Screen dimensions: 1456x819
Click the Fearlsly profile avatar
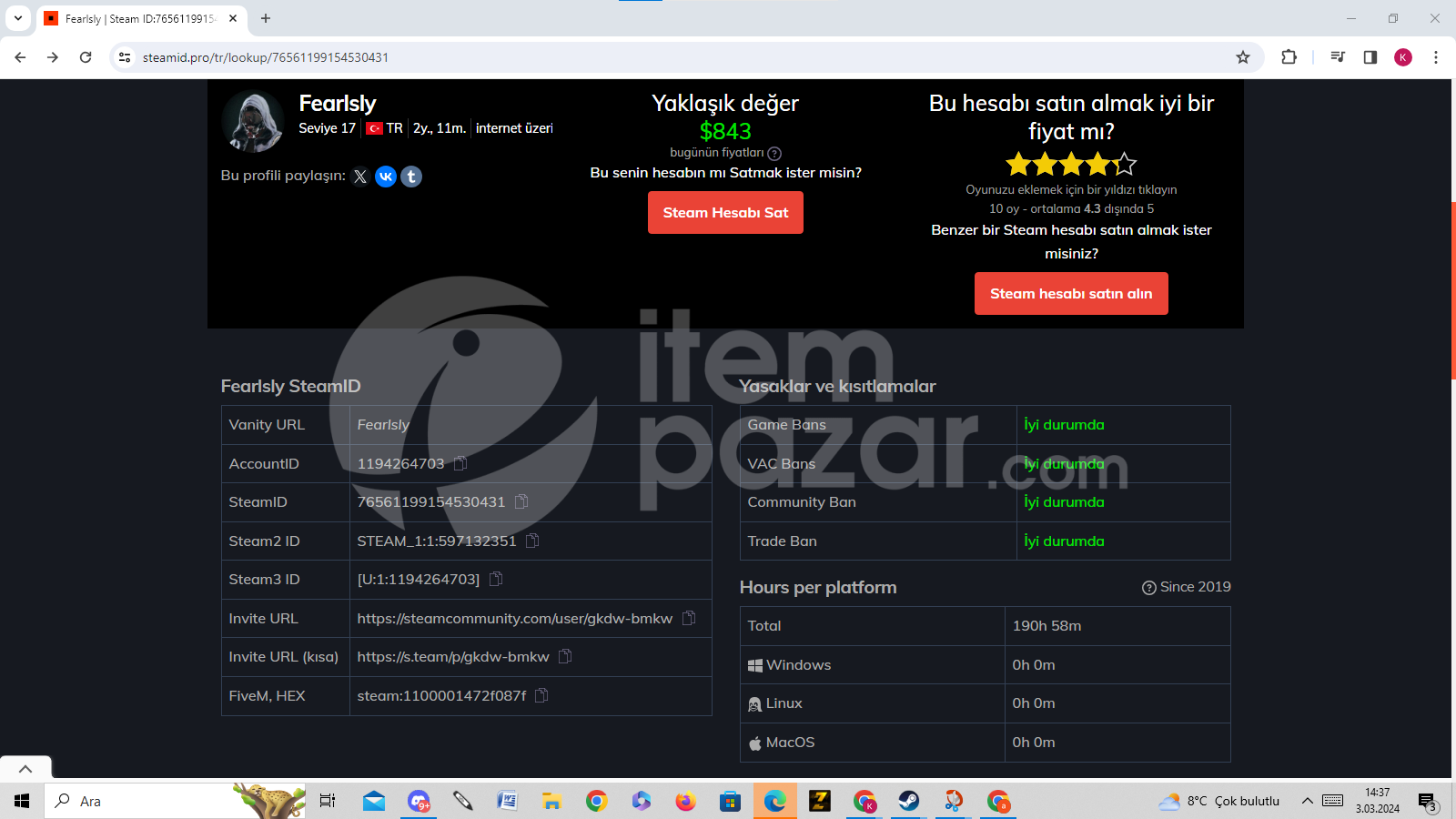(x=253, y=121)
